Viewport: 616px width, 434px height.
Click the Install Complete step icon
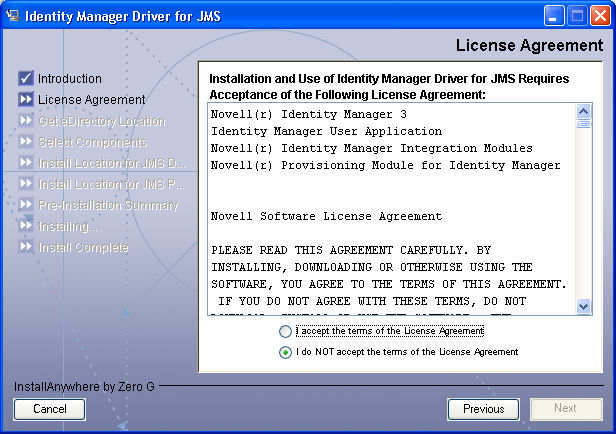26,247
